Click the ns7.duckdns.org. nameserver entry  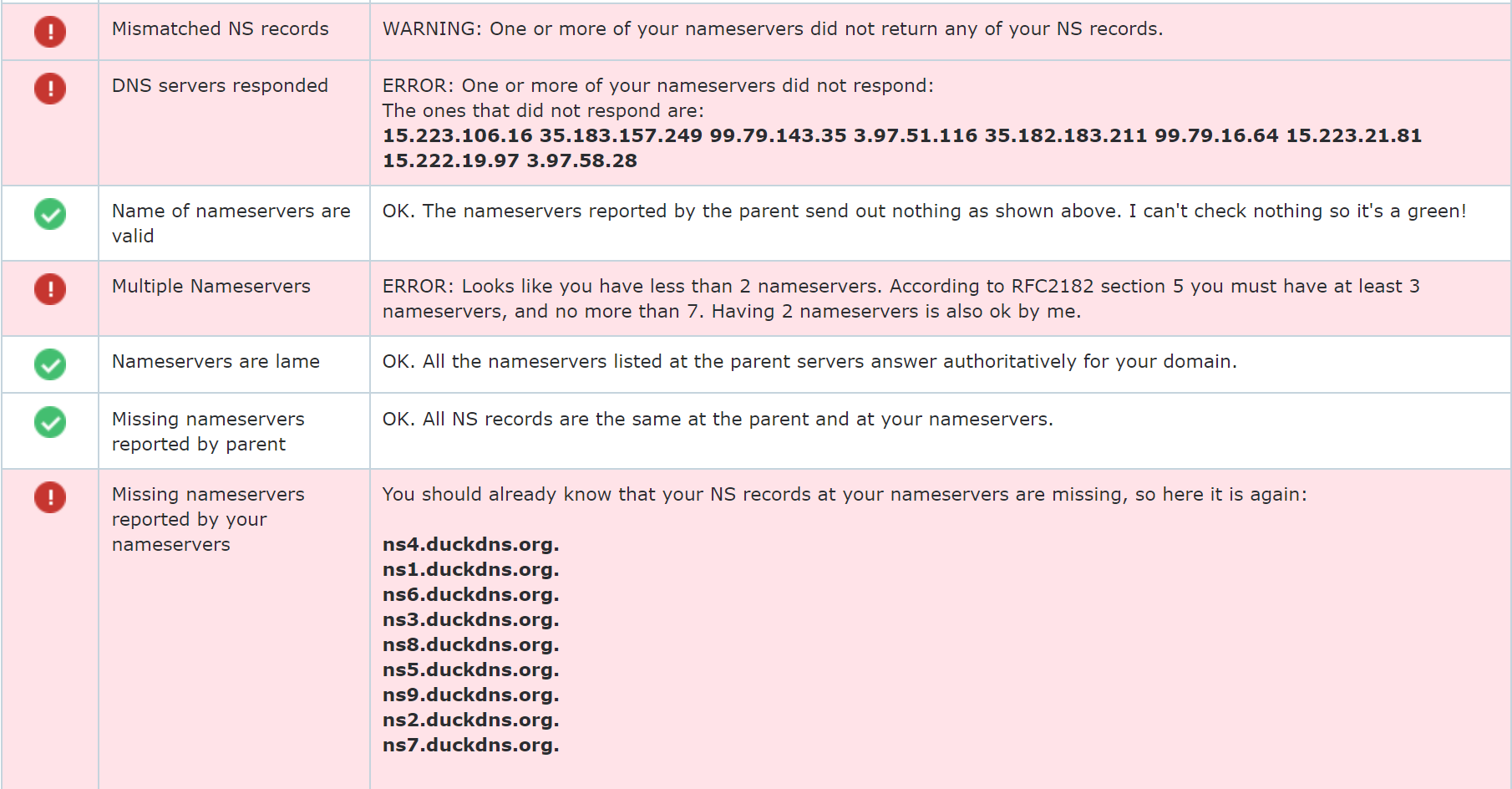(x=471, y=746)
